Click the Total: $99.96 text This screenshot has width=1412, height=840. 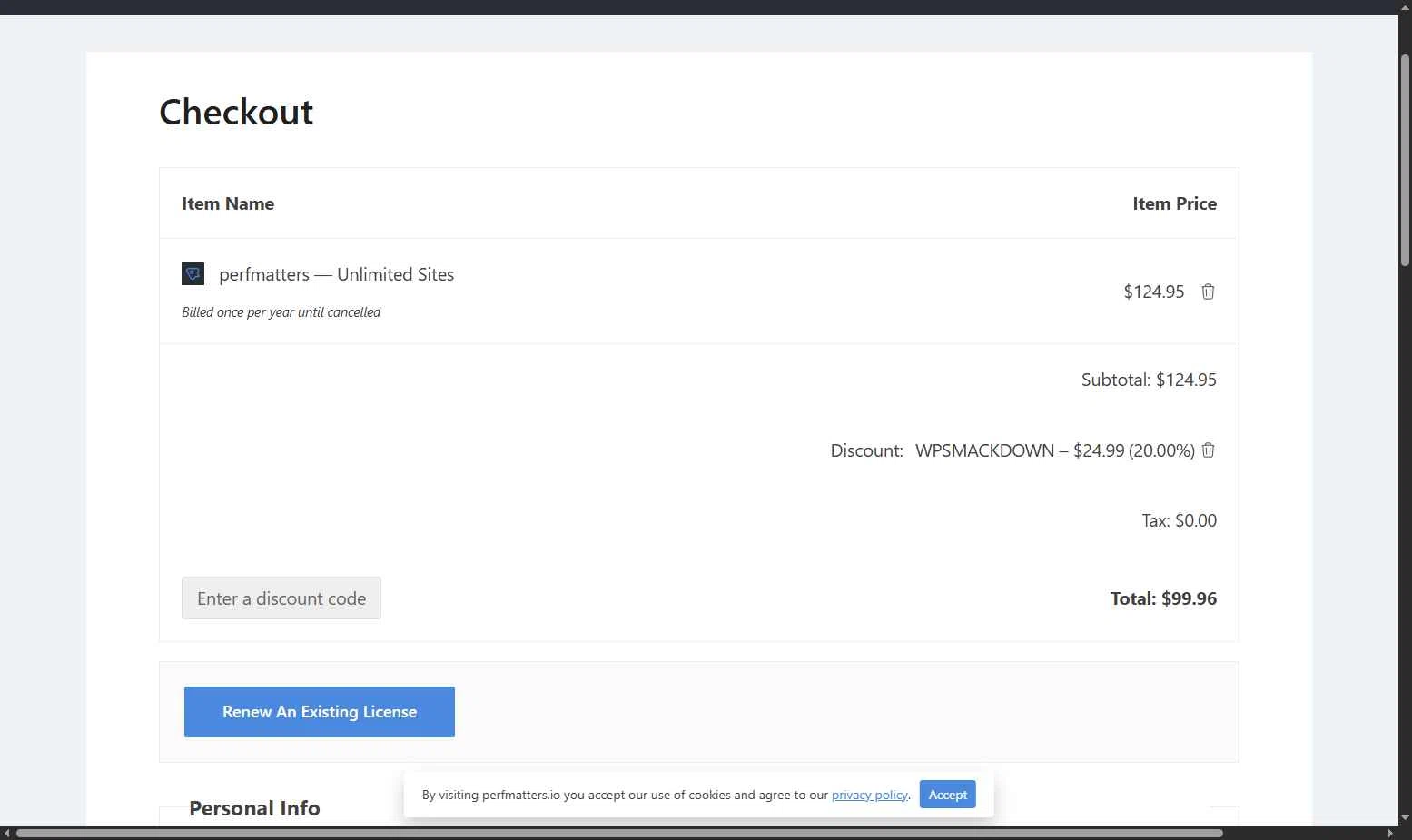(x=1163, y=598)
